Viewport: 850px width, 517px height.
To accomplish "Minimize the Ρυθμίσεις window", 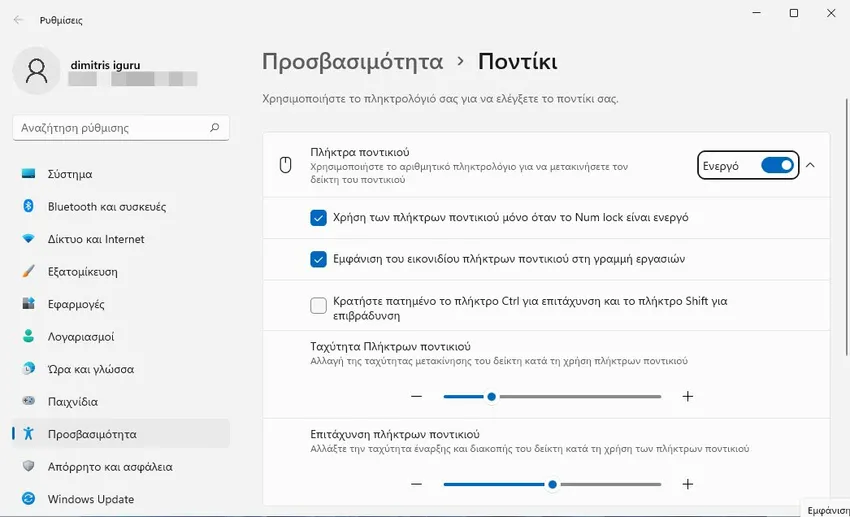I will (757, 13).
